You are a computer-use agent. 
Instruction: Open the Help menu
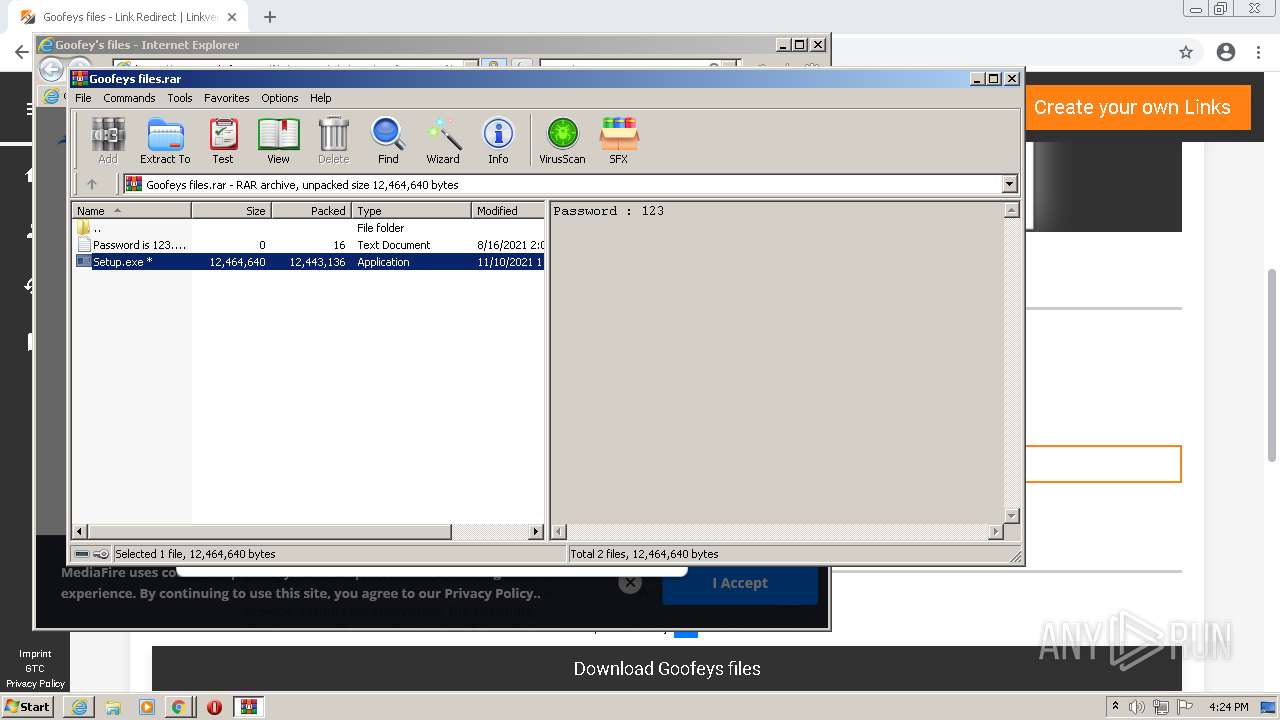pyautogui.click(x=320, y=98)
